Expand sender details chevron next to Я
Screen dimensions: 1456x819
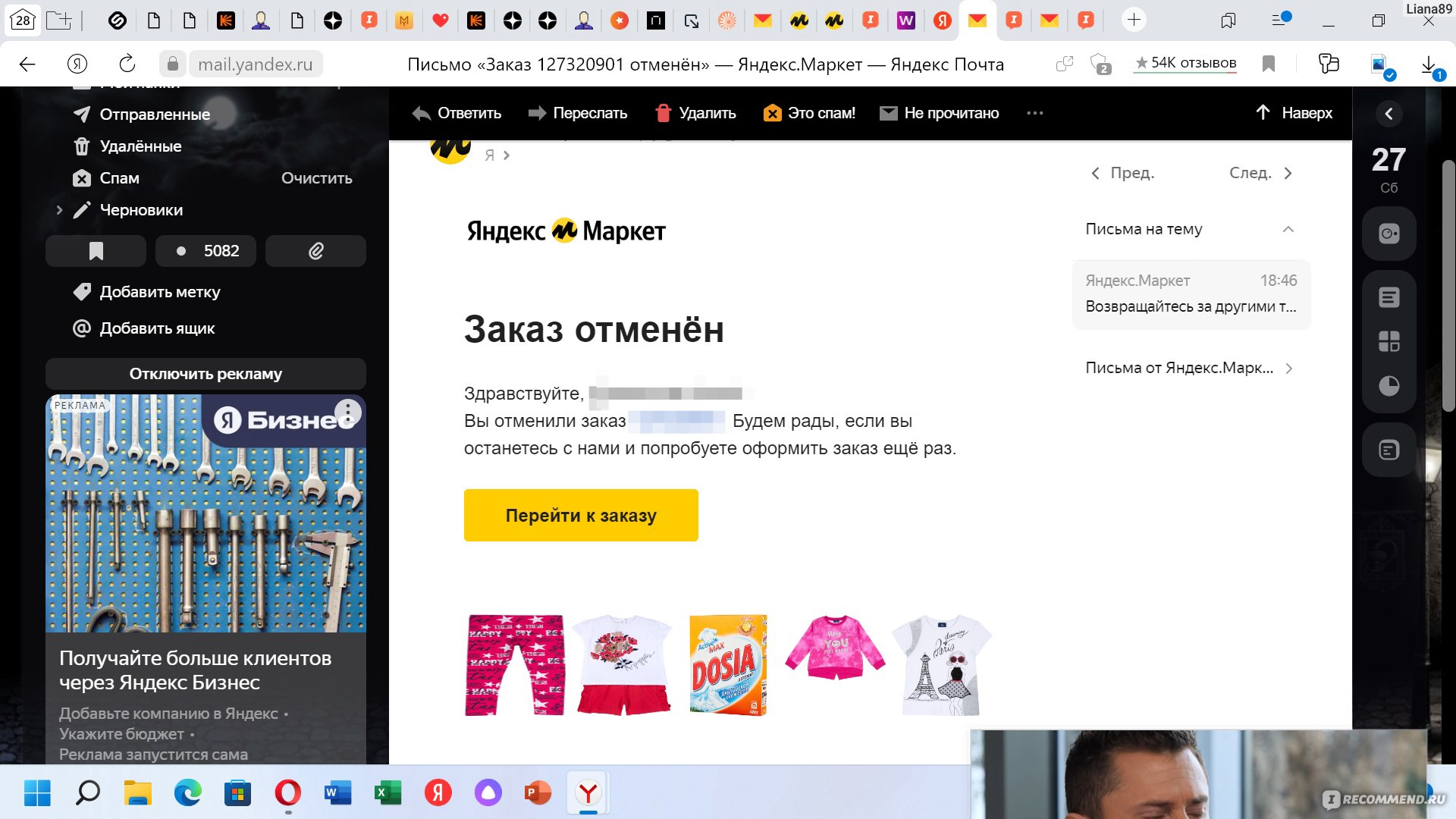(x=507, y=155)
